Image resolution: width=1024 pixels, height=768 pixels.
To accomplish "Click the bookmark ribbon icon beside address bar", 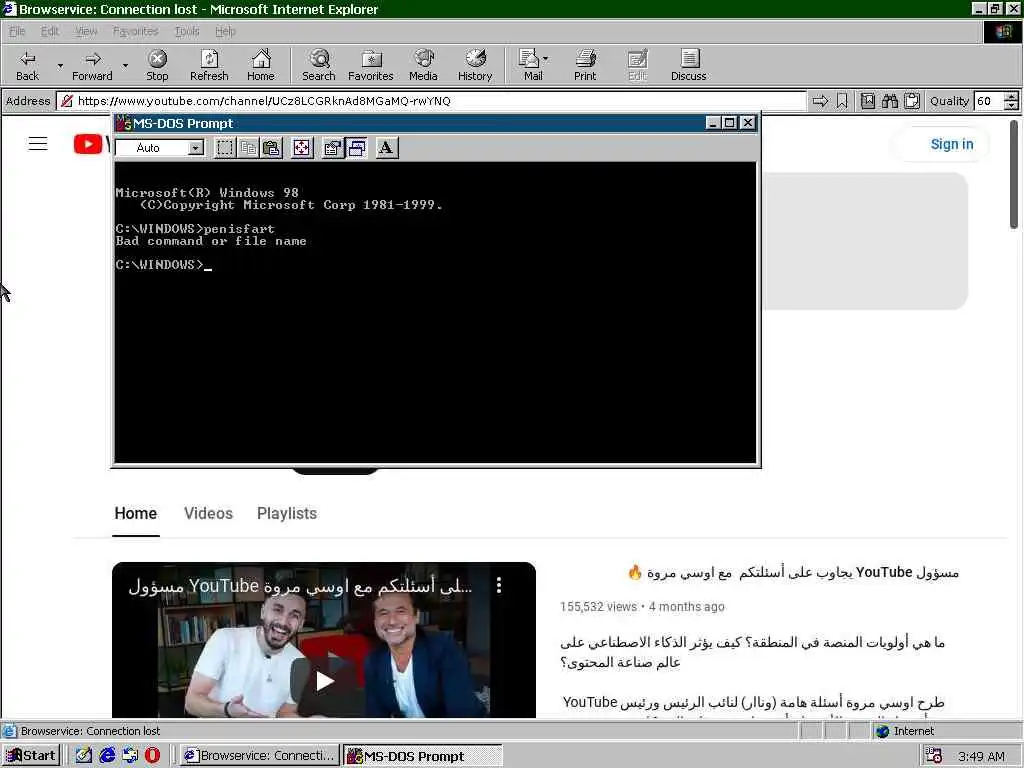I will [842, 101].
